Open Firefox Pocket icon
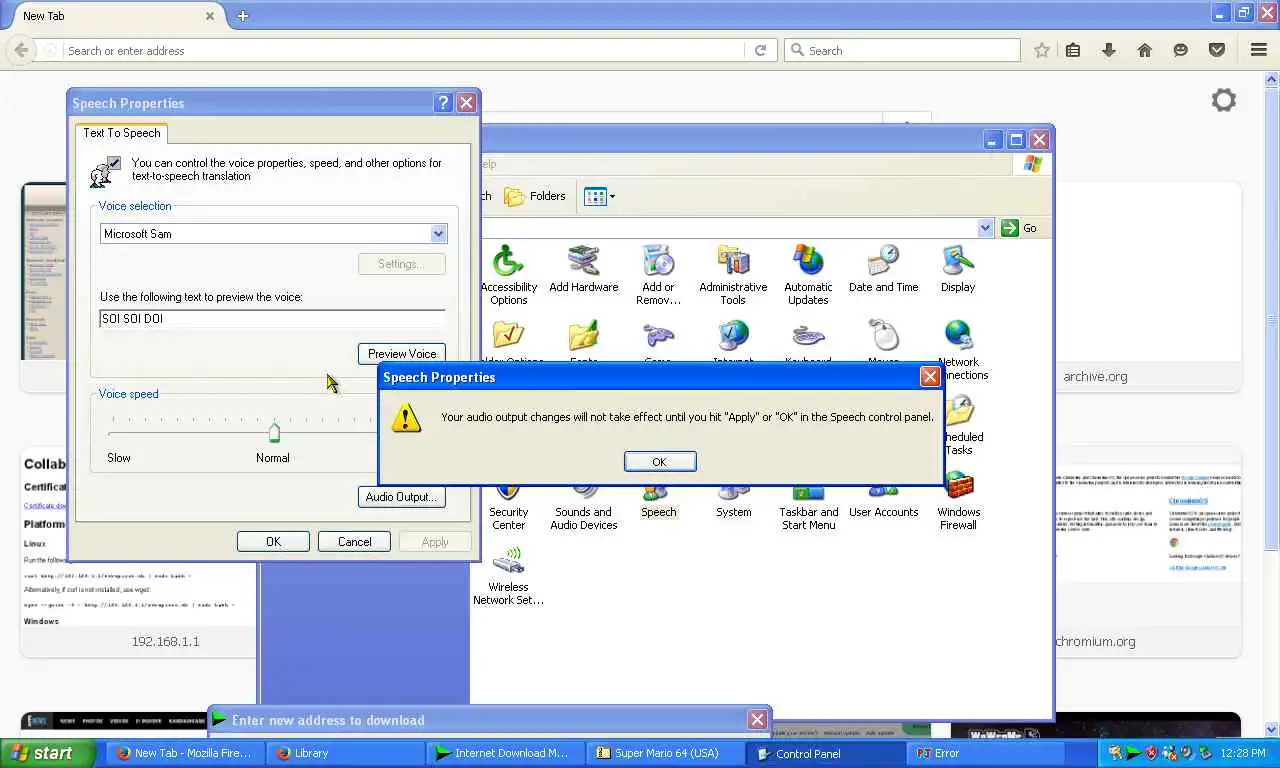Image resolution: width=1280 pixels, height=768 pixels. coord(1217,50)
